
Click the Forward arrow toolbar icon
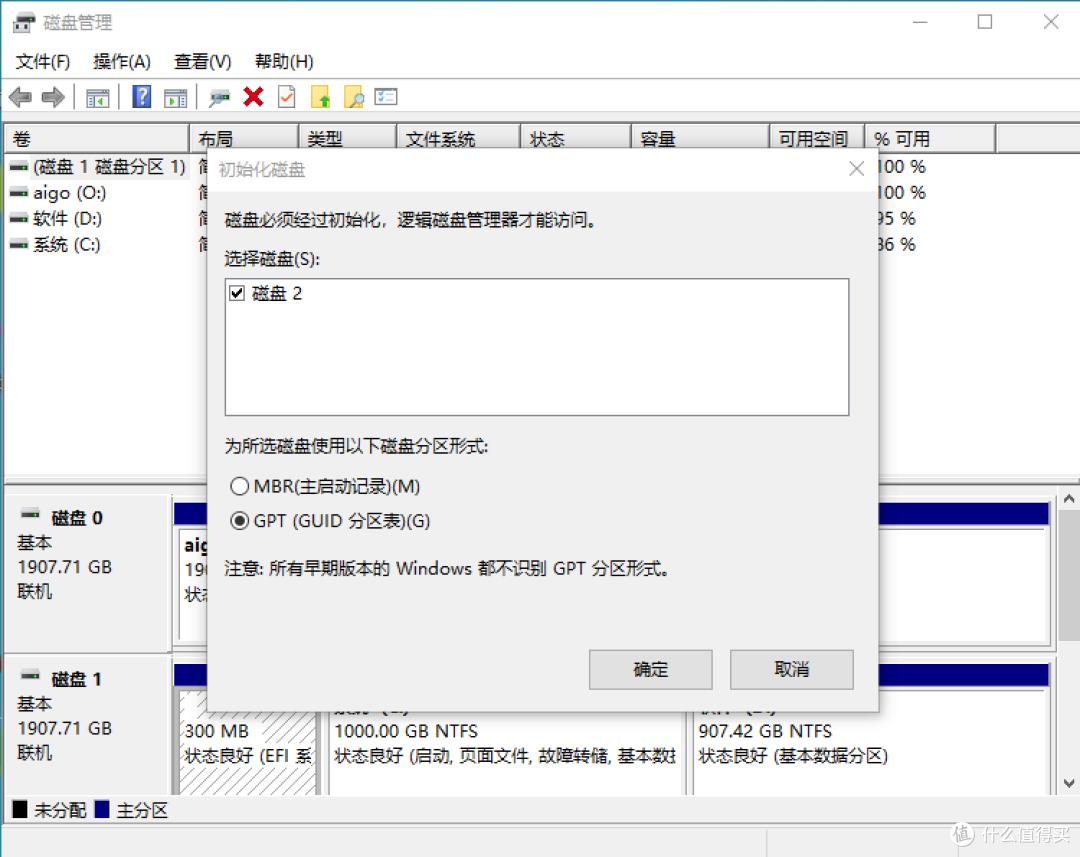pyautogui.click(x=53, y=97)
